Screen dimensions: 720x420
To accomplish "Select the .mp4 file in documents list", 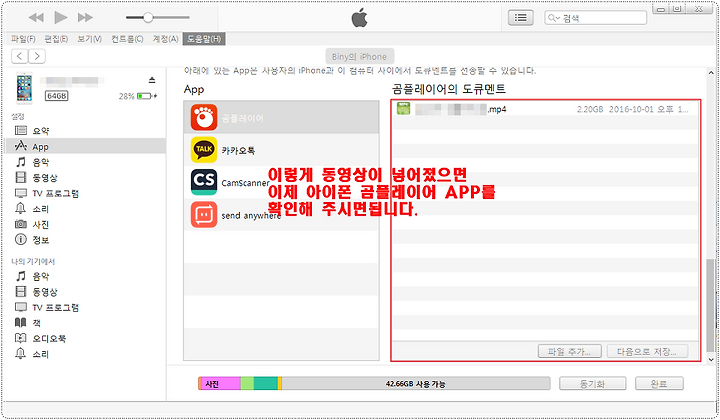I will coord(545,109).
